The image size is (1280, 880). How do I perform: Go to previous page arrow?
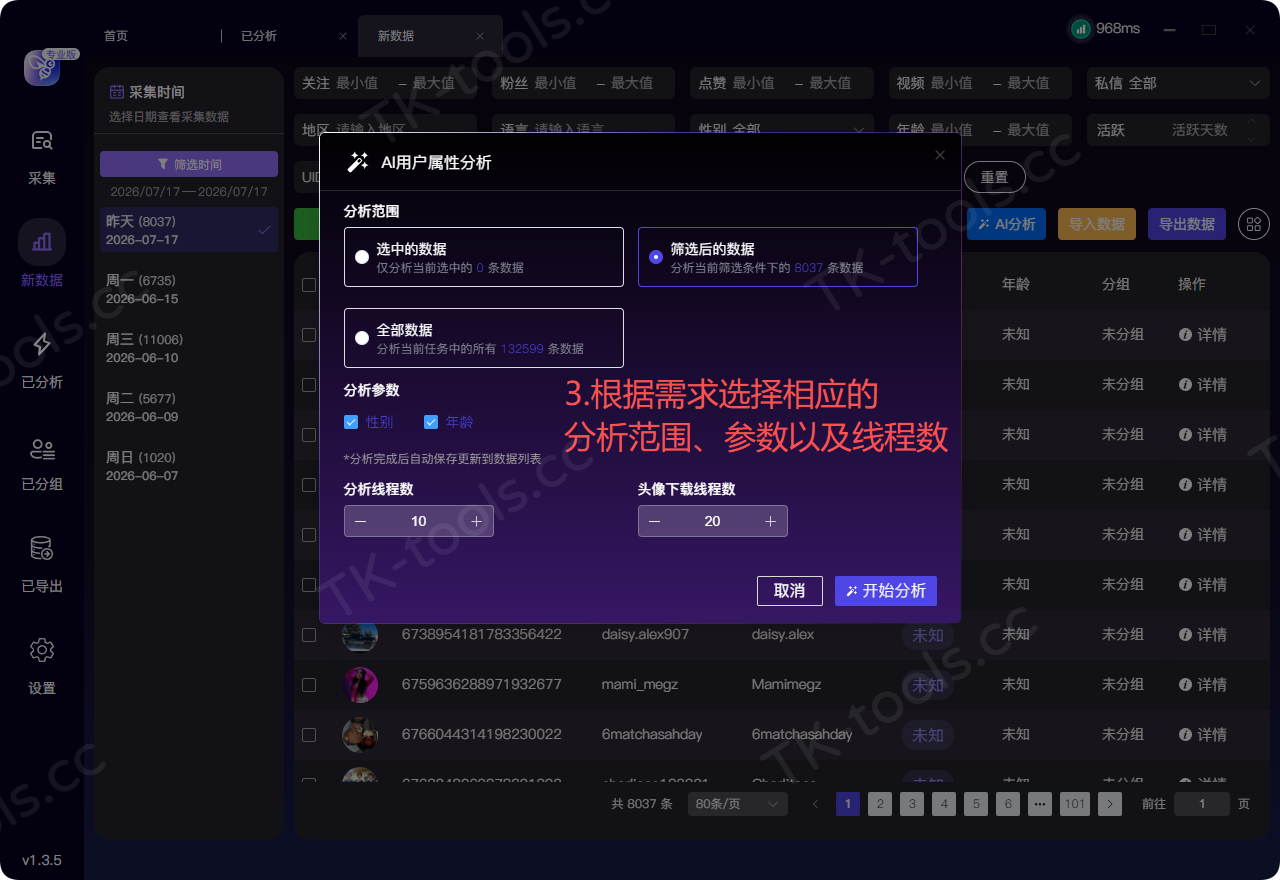click(816, 804)
